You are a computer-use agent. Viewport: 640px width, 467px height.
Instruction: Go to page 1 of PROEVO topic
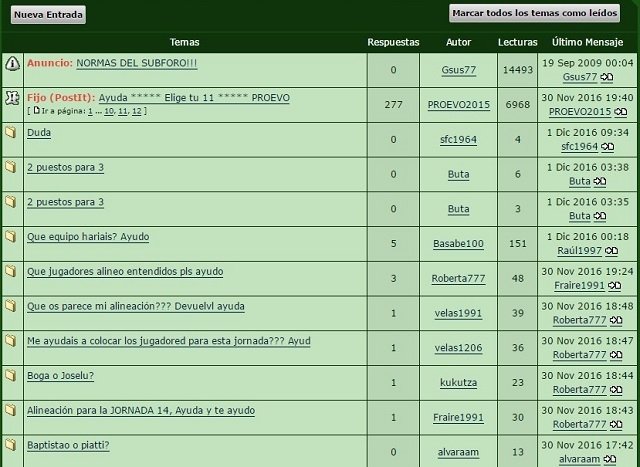(x=90, y=111)
